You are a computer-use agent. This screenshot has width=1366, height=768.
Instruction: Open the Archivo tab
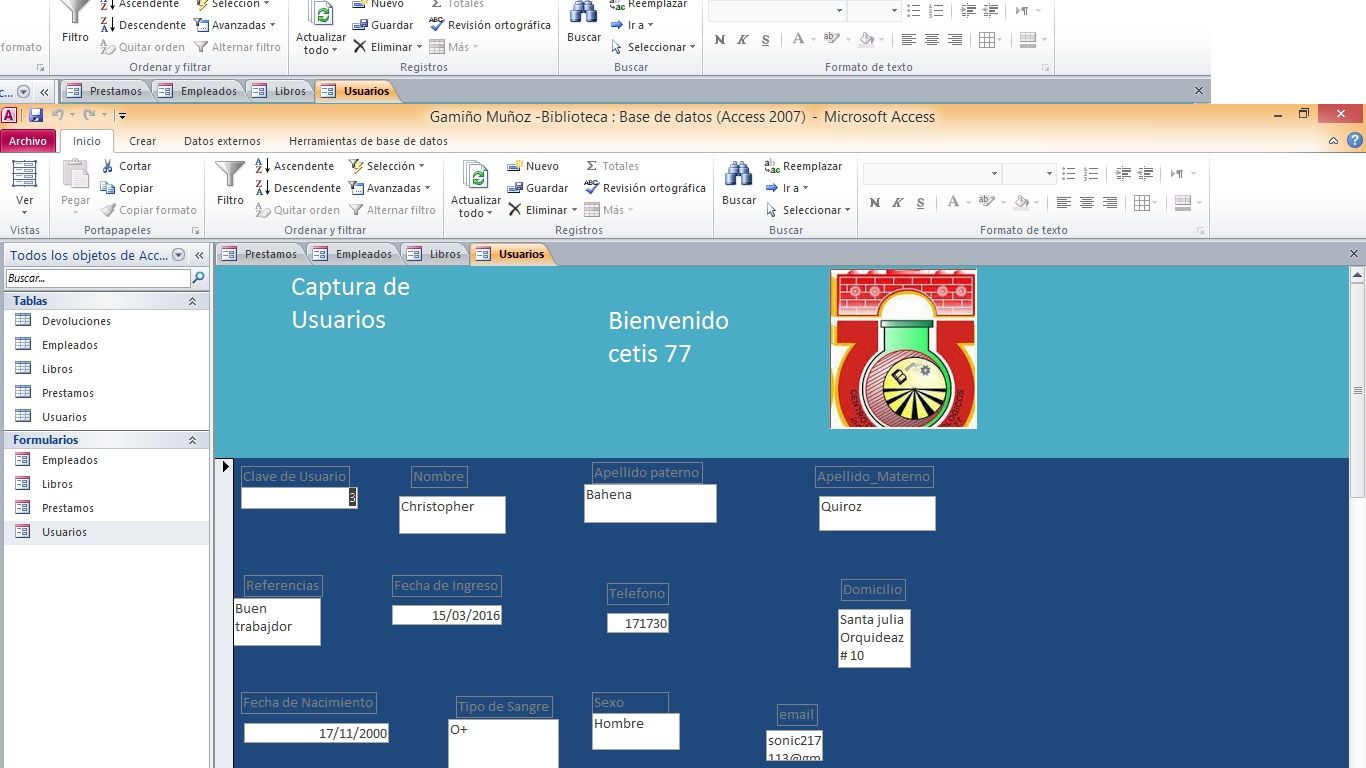coord(28,141)
